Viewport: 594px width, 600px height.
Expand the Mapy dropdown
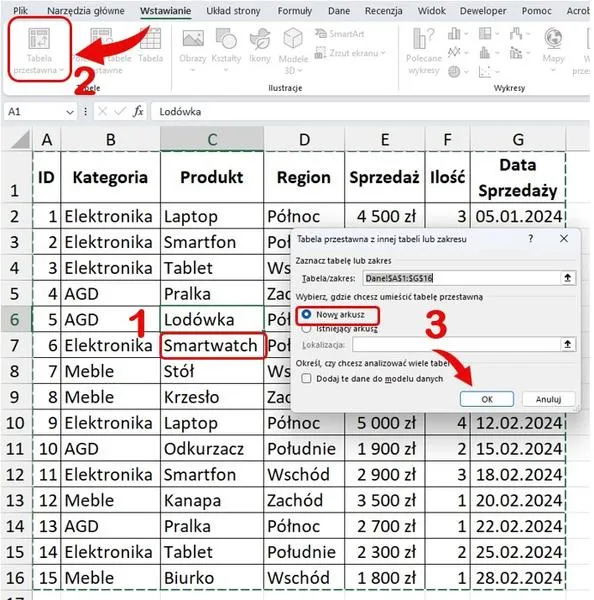(553, 70)
